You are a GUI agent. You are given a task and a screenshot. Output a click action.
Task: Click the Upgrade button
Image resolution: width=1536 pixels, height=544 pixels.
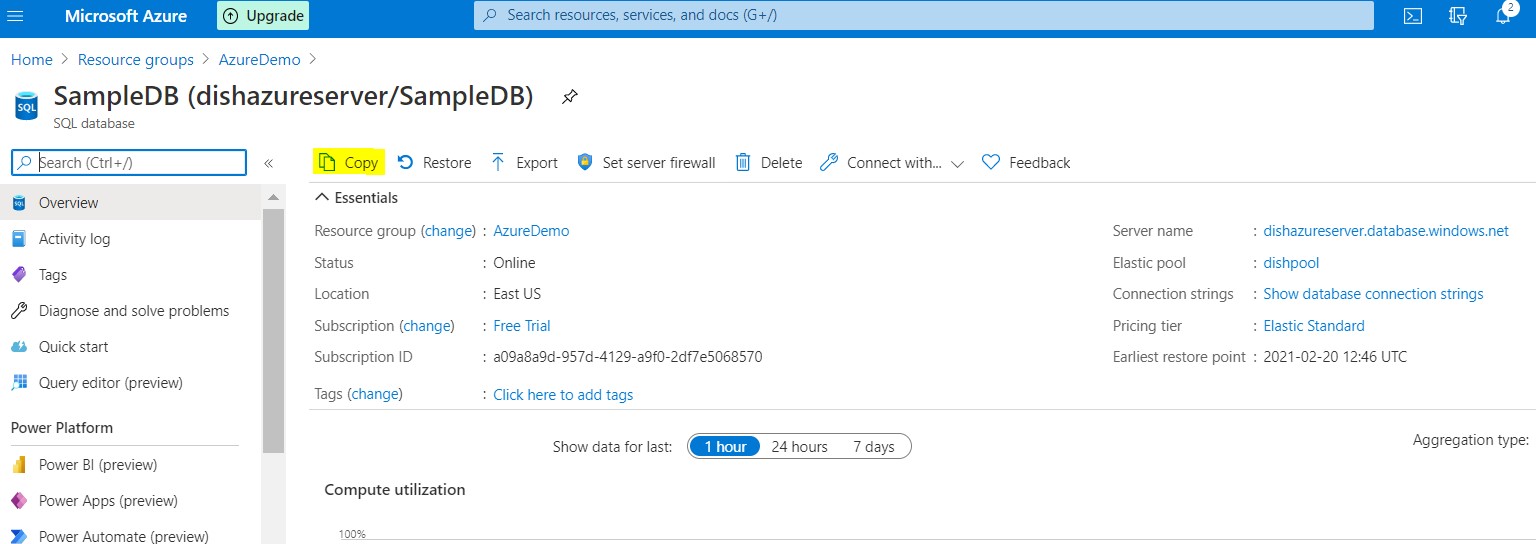pos(263,16)
